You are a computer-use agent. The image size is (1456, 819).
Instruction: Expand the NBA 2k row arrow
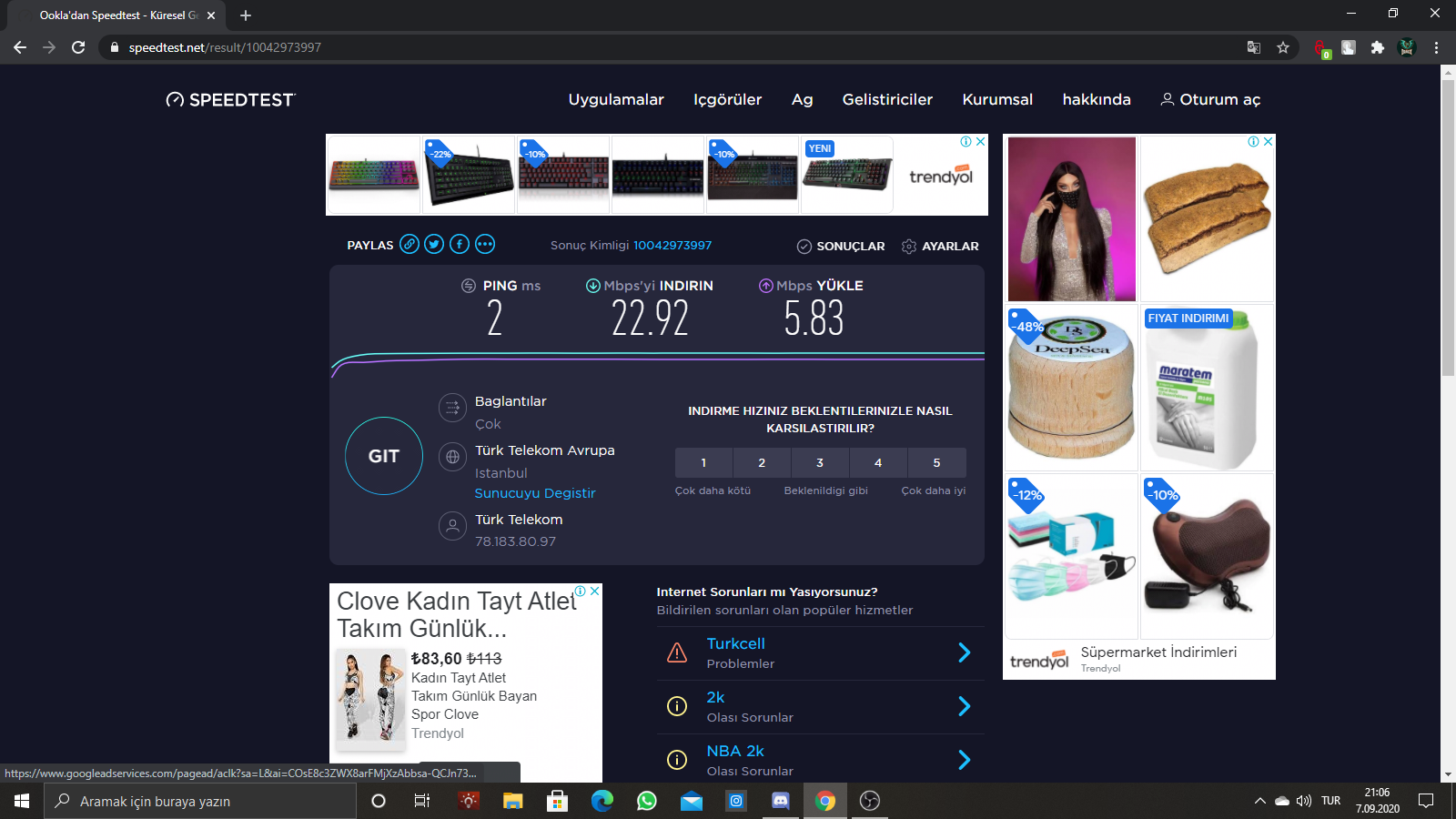[x=965, y=760]
